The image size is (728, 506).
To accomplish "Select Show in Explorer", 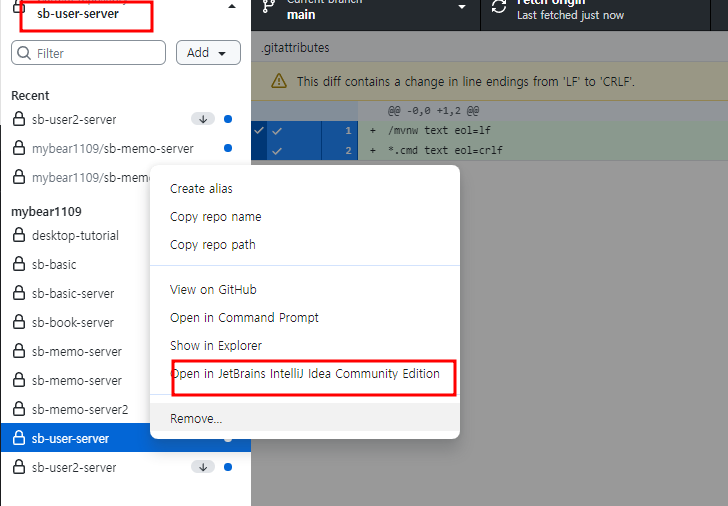I will pos(216,345).
